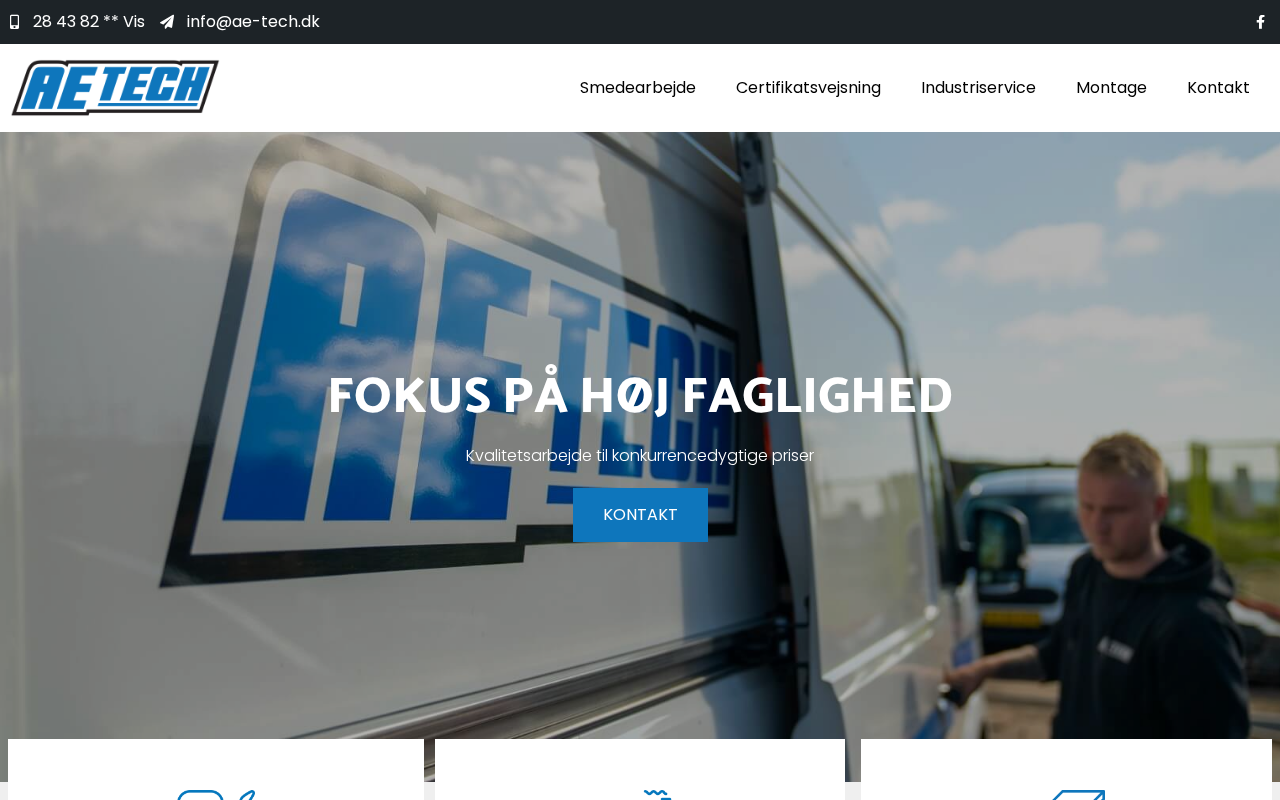
Task: Open the Facebook icon link
Action: (x=1260, y=22)
